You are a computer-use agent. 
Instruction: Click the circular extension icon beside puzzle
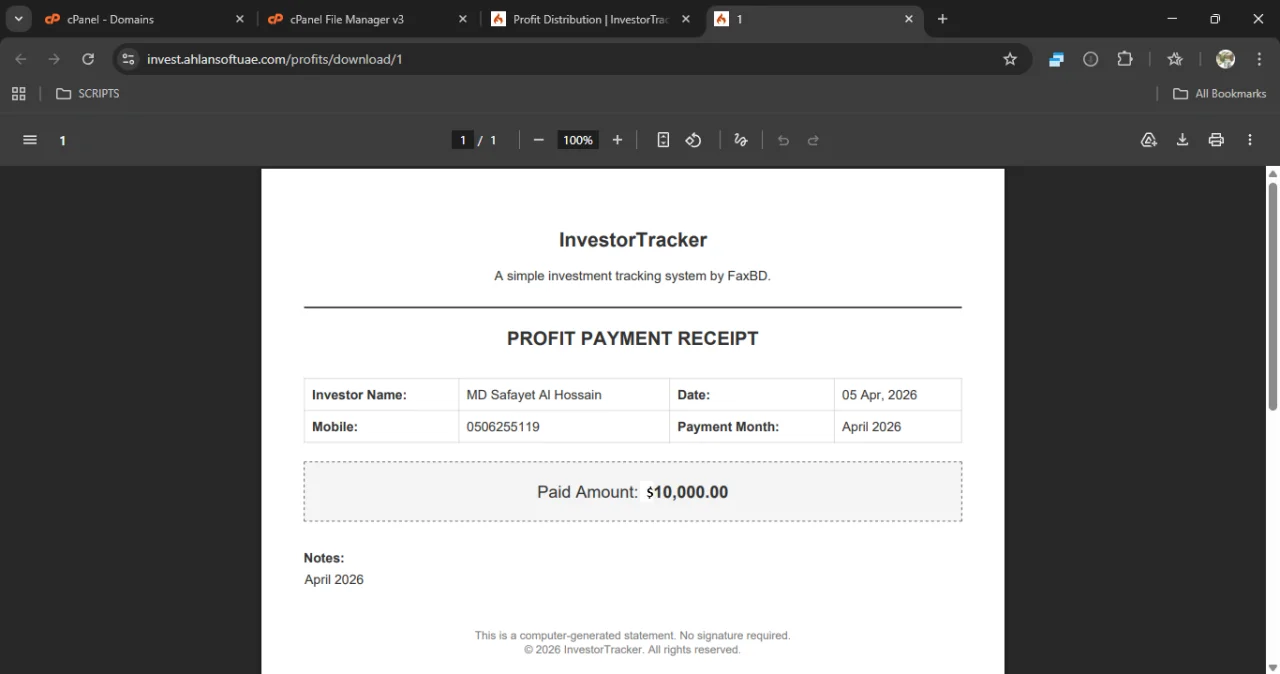tap(1091, 59)
